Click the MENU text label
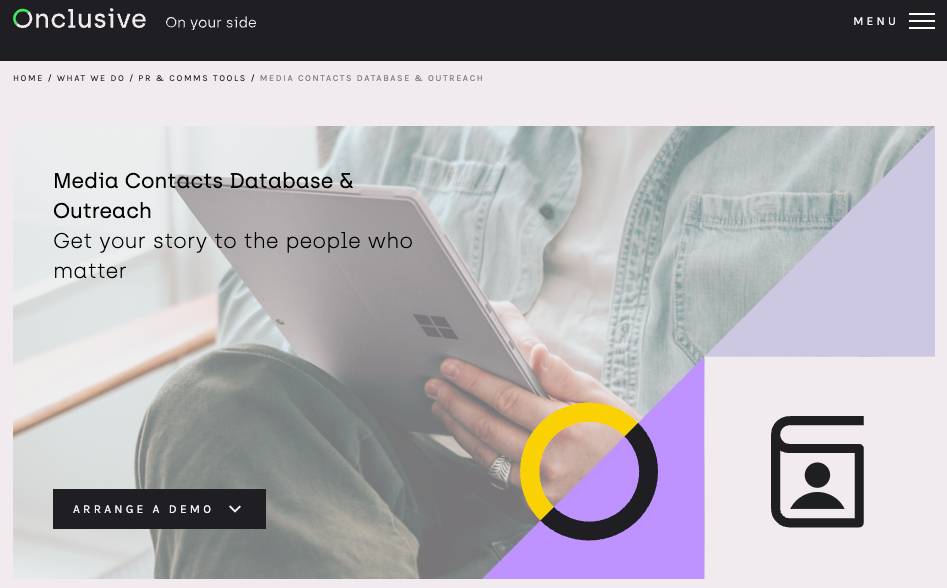Image resolution: width=947 pixels, height=588 pixels. click(875, 21)
